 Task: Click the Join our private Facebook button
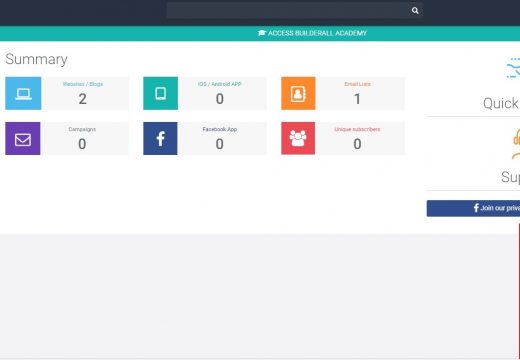(x=473, y=208)
